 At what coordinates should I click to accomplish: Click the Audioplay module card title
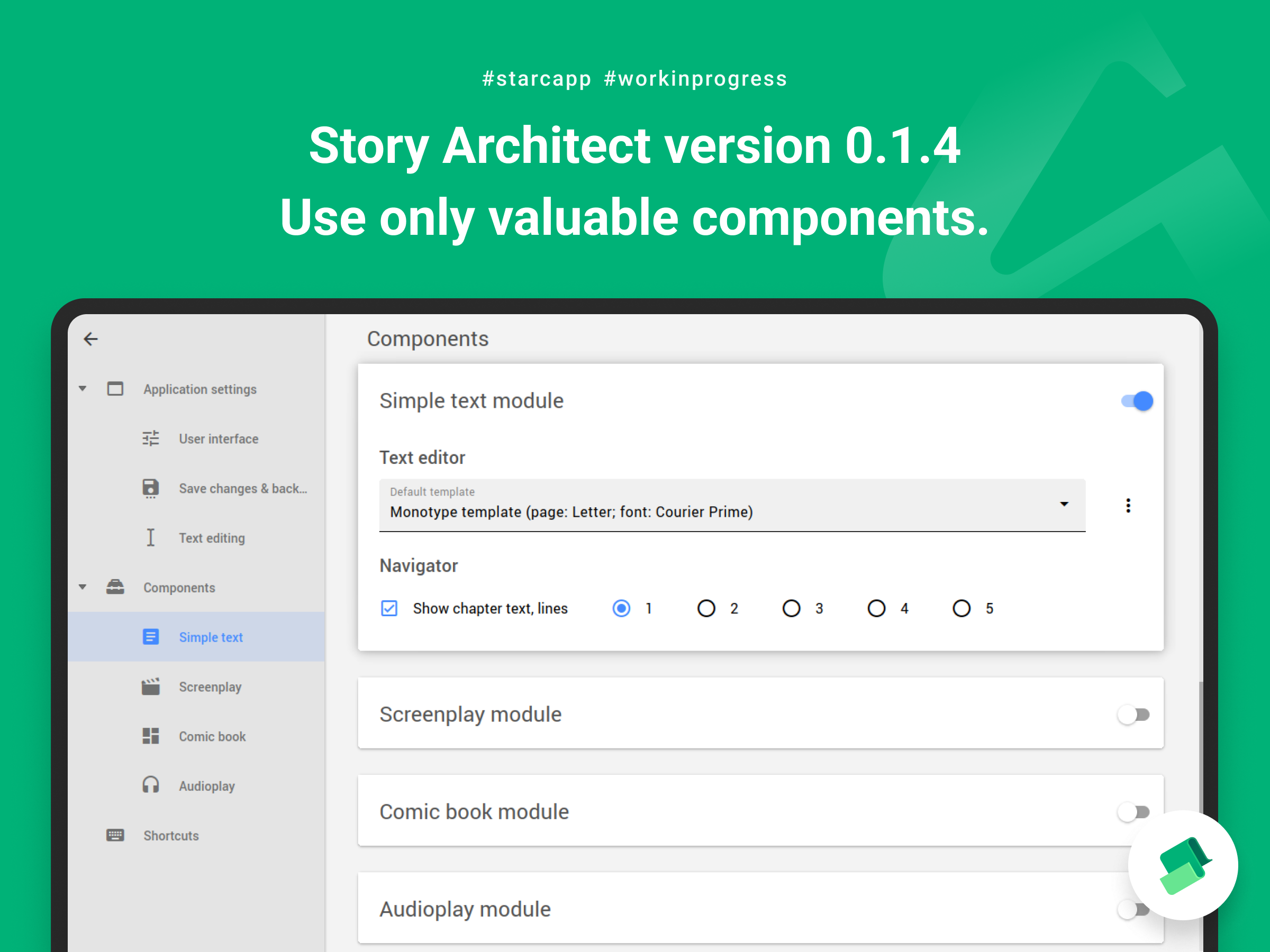[x=465, y=910]
